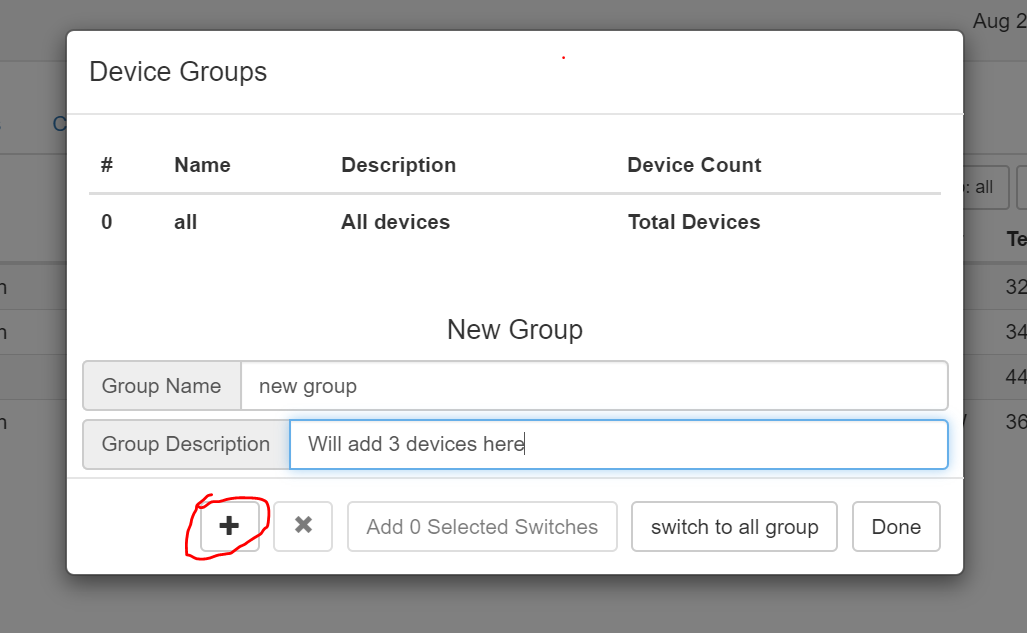Click the # column header

(x=107, y=165)
